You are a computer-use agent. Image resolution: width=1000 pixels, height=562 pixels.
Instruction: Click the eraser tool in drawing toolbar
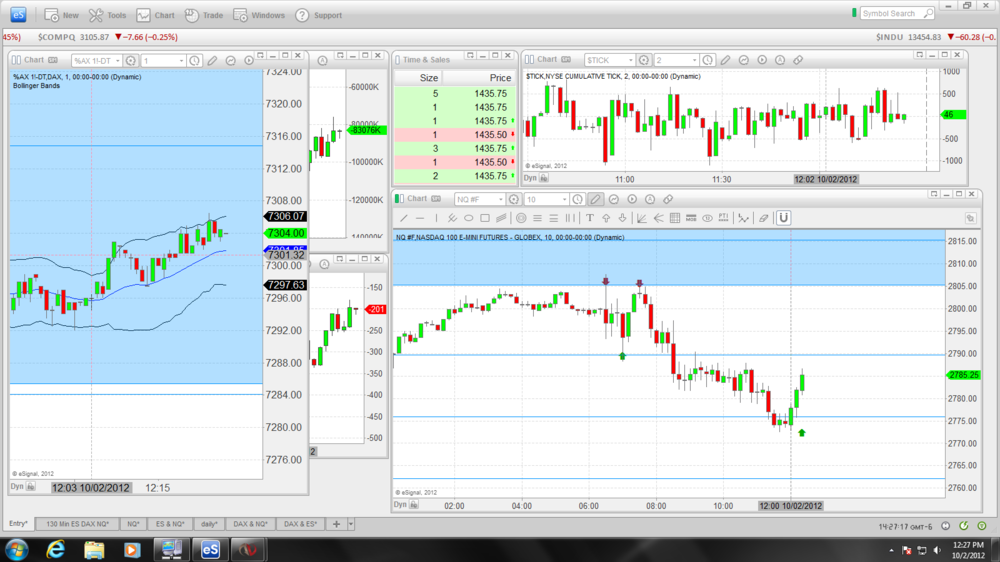click(763, 218)
